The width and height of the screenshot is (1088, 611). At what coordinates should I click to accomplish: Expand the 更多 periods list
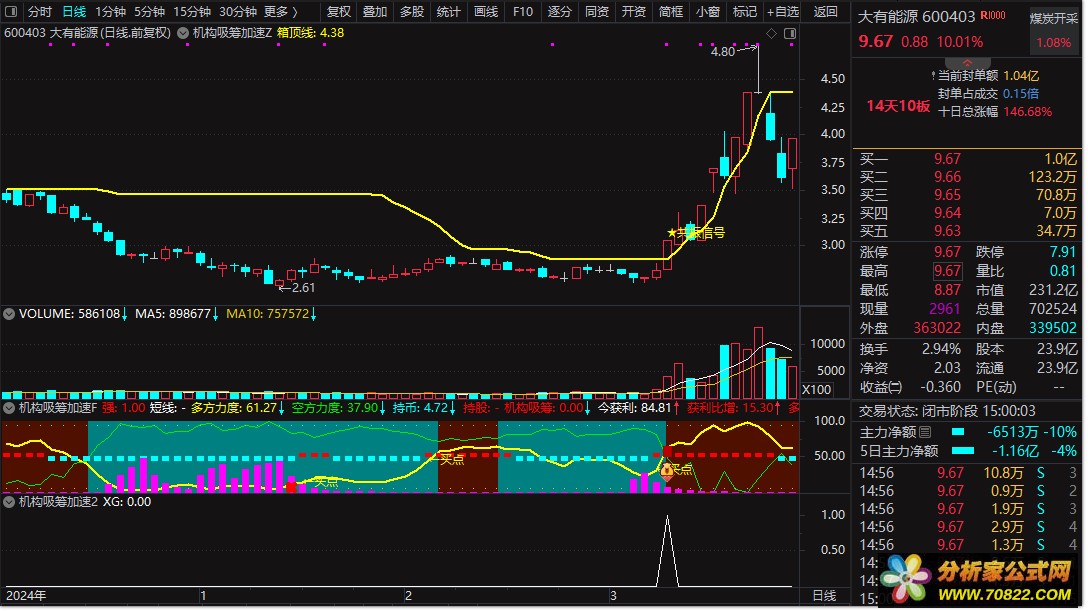click(x=281, y=12)
